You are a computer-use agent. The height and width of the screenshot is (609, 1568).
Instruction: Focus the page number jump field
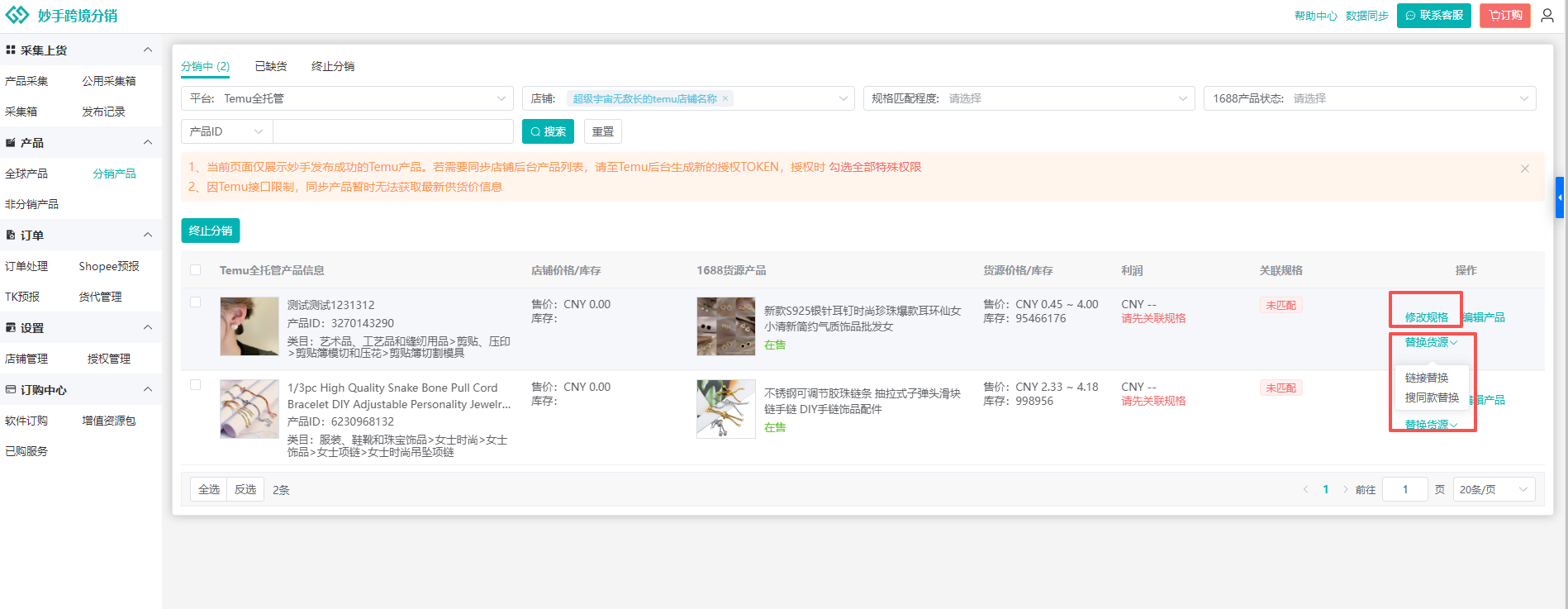click(1405, 489)
